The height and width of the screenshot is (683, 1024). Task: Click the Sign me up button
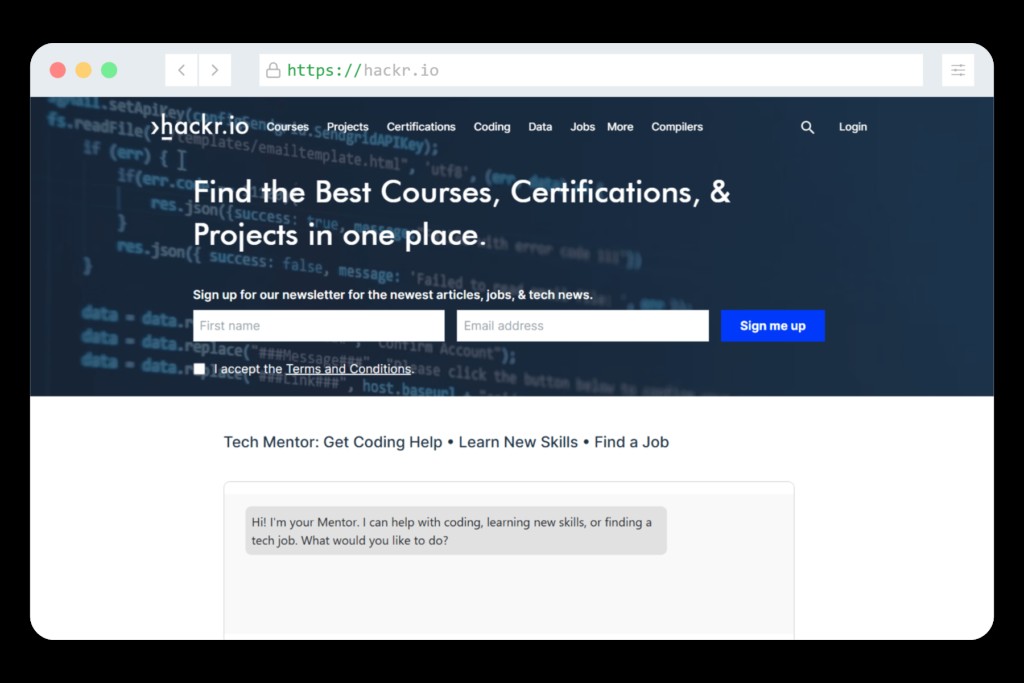(x=773, y=326)
